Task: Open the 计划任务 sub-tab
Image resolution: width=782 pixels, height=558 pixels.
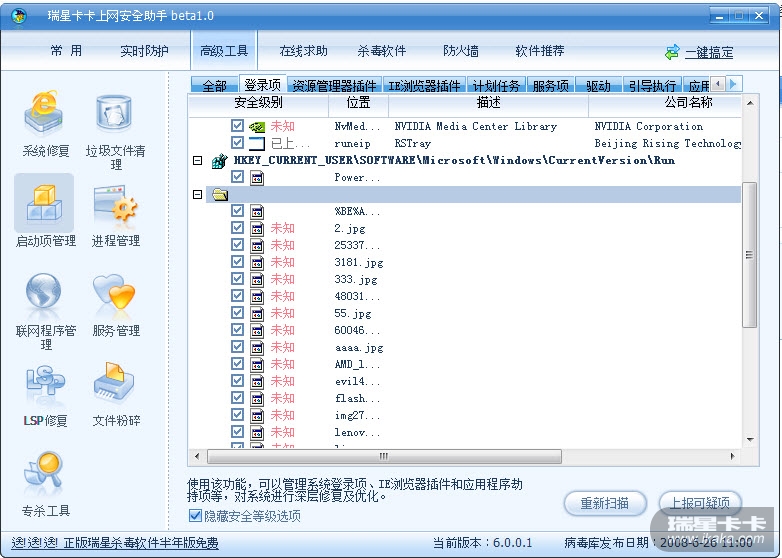Action: pos(496,85)
